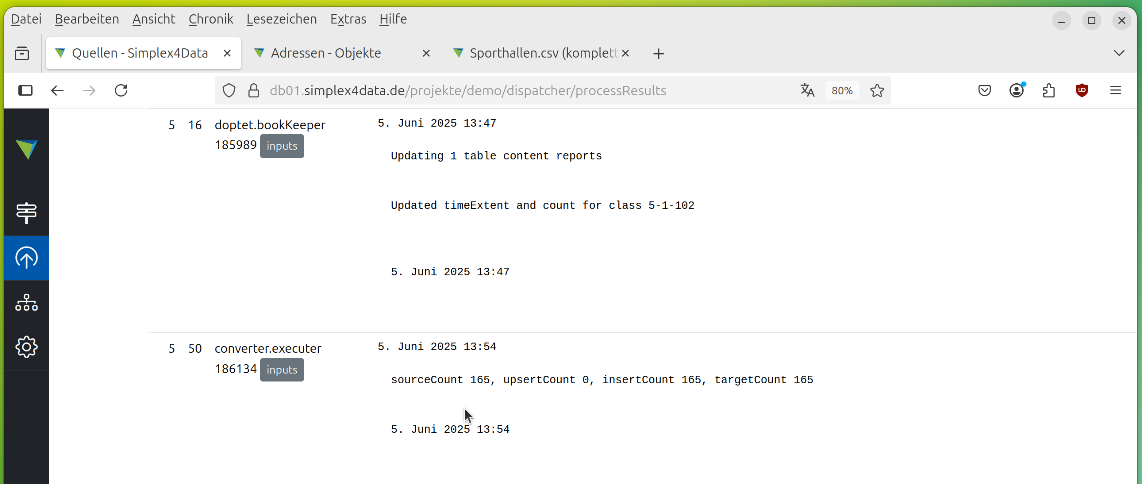Open the Lesezeichen menu
Screen dimensions: 1142x484
tap(282, 19)
